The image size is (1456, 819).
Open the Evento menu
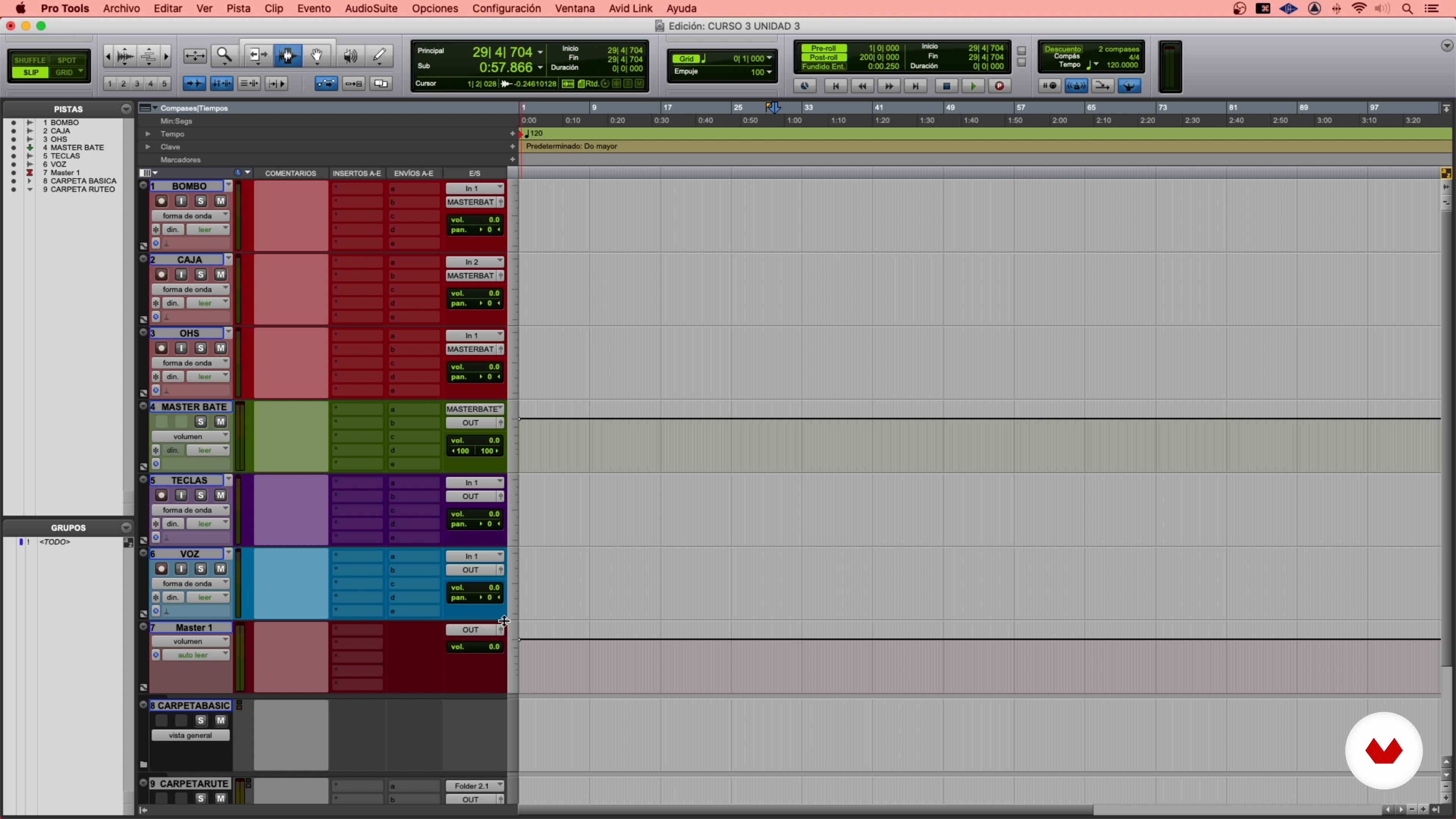[x=314, y=8]
